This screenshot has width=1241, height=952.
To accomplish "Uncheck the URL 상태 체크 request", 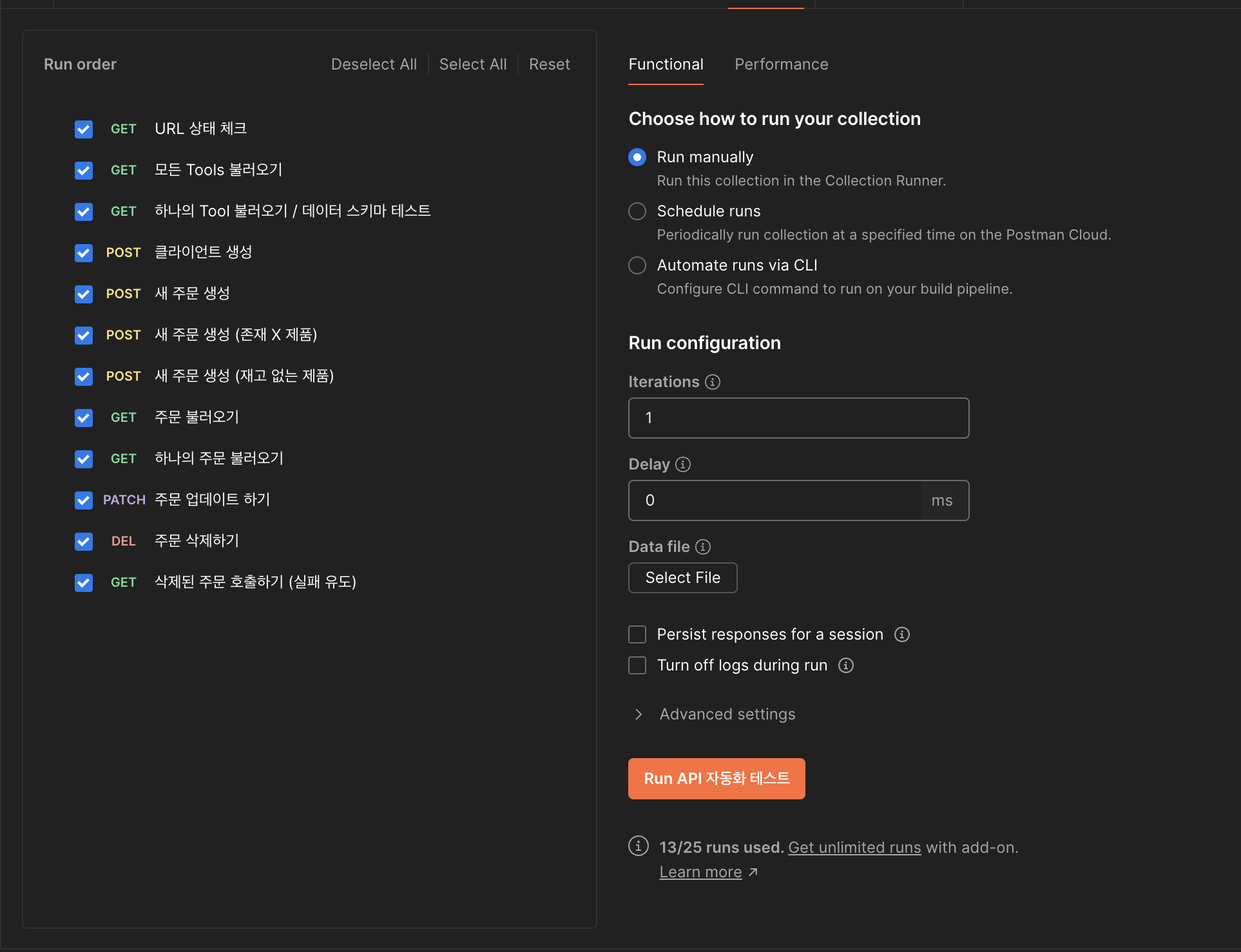I will (84, 129).
